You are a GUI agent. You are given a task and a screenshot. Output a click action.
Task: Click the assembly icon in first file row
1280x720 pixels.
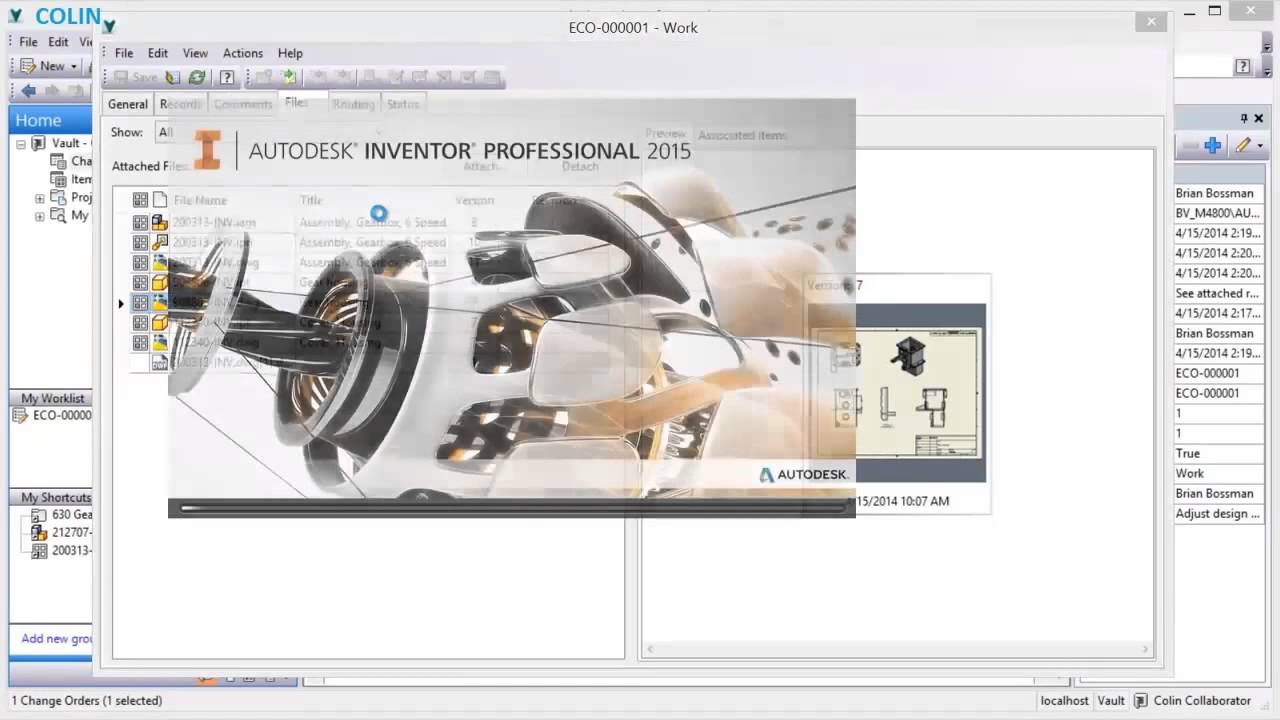(x=159, y=222)
